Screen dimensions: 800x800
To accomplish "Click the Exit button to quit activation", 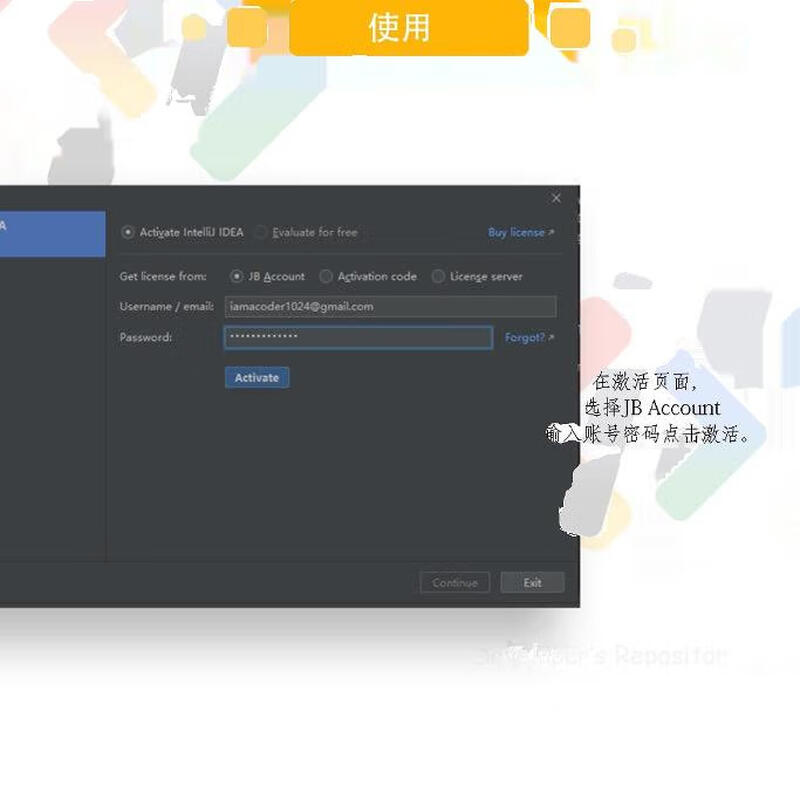I will [x=533, y=583].
